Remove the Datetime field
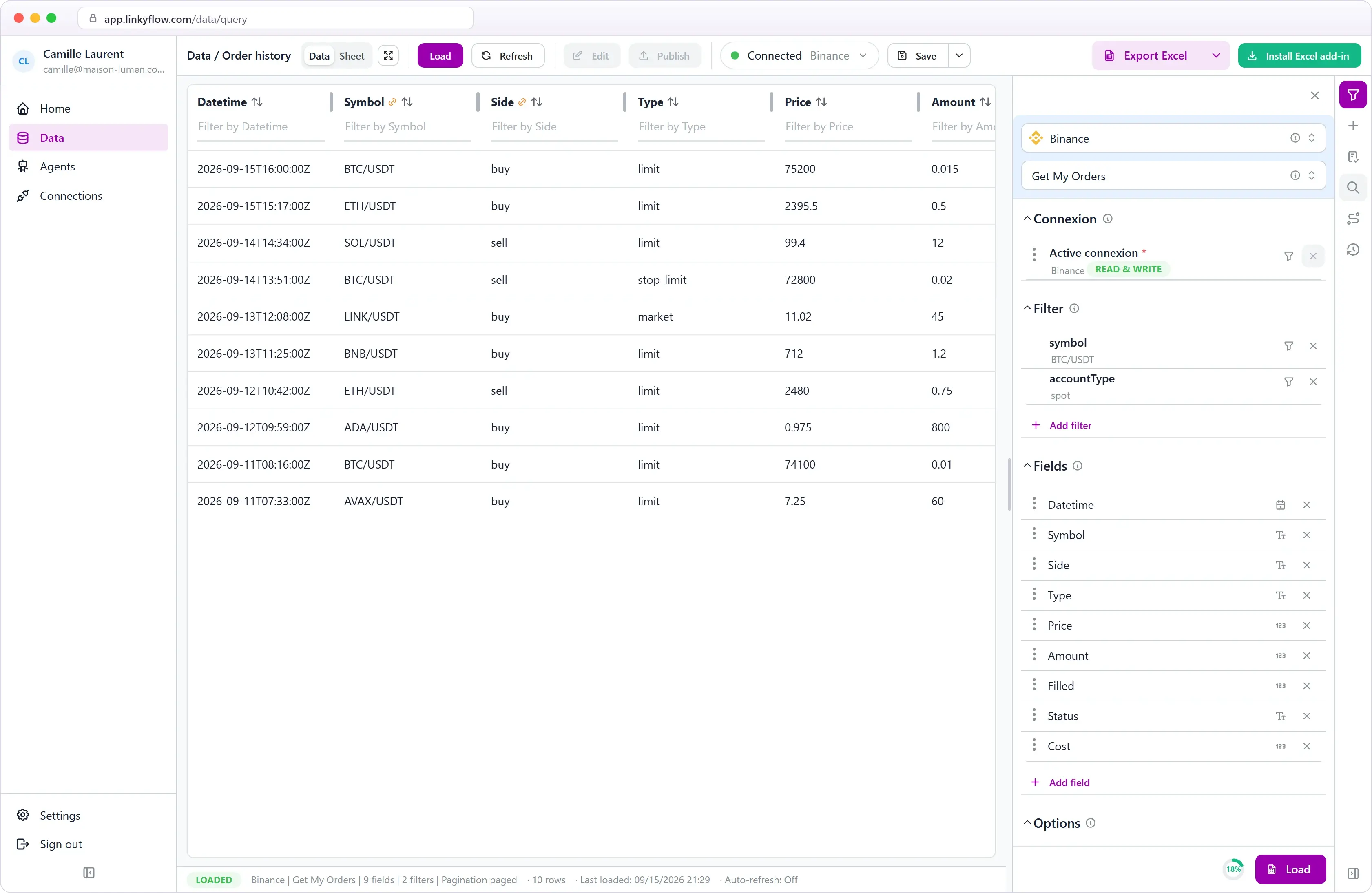The height and width of the screenshot is (893, 1372). click(1306, 505)
